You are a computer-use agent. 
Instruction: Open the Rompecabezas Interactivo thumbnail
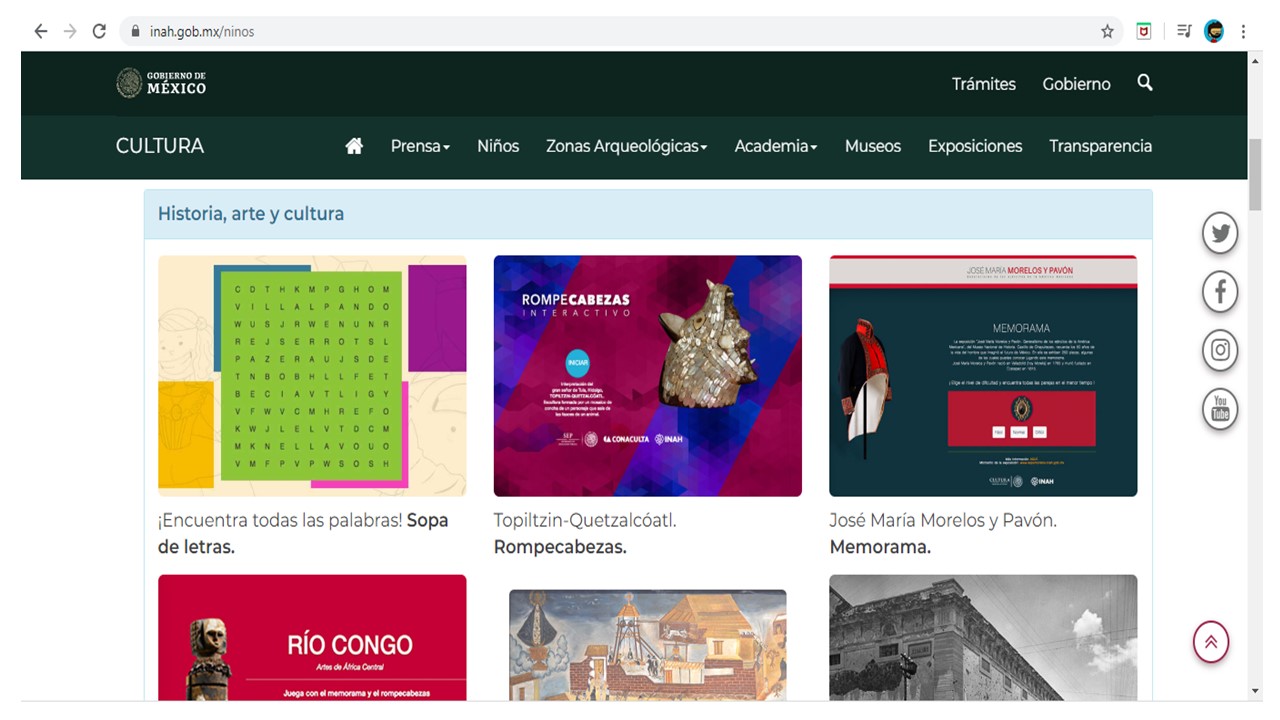[x=648, y=376]
